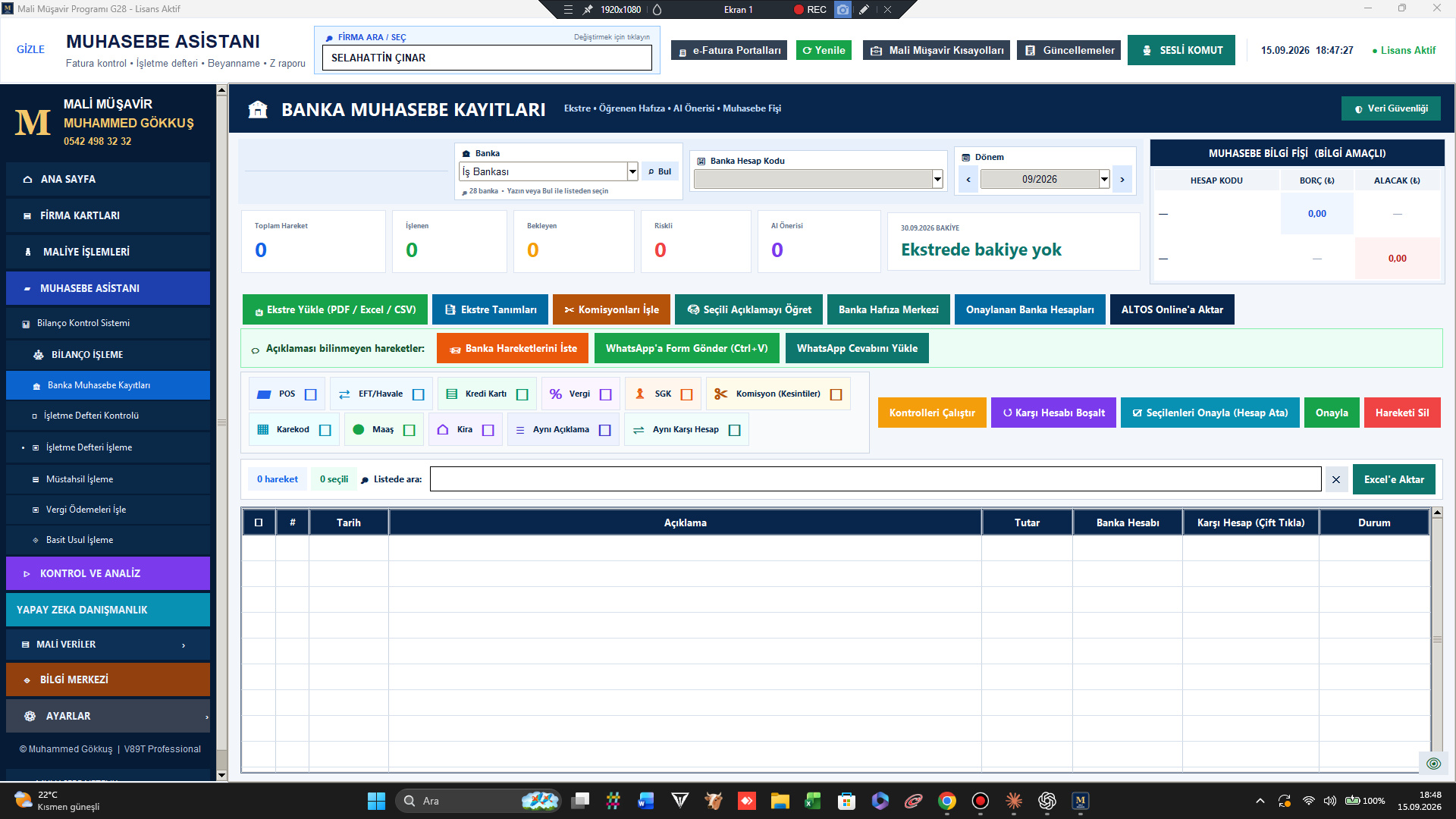Check the Vergi filter checkbox
Viewport: 1456px width, 819px height.
(x=605, y=394)
